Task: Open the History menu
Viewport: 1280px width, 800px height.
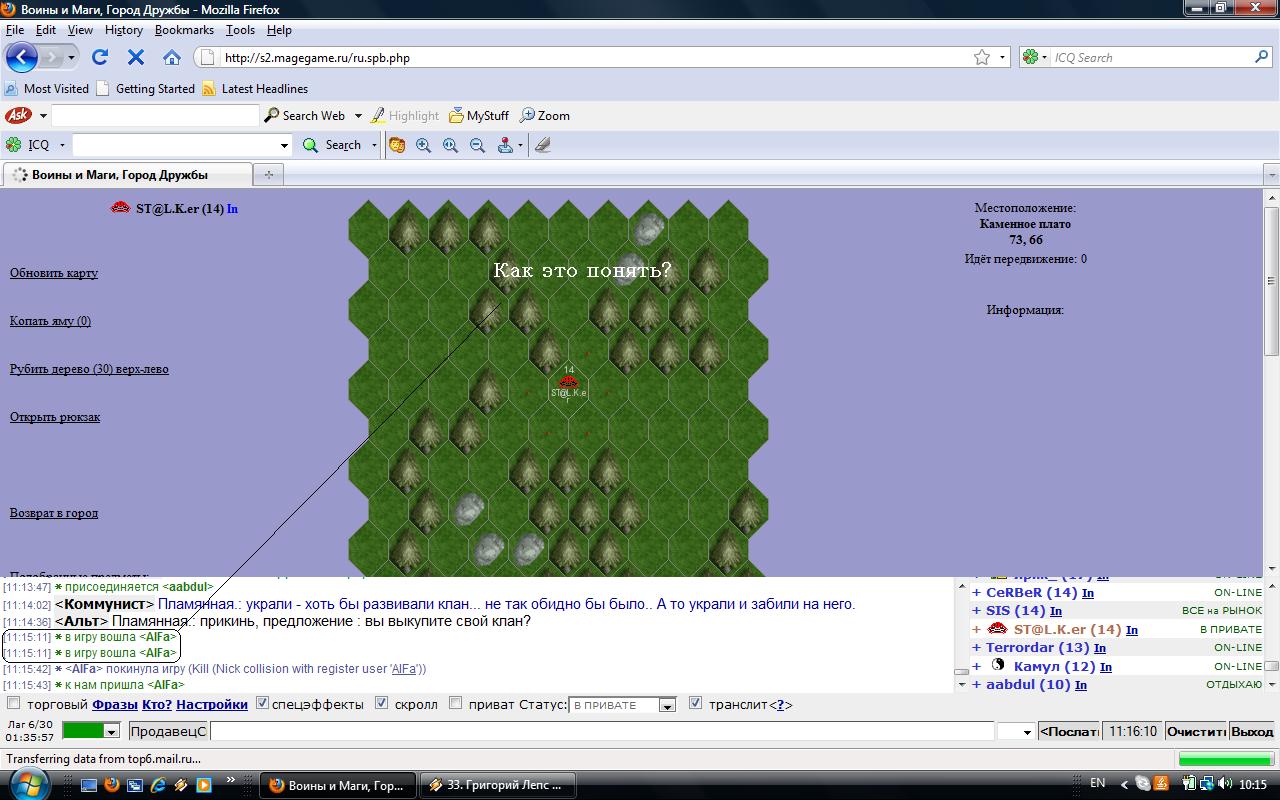Action: [x=124, y=30]
